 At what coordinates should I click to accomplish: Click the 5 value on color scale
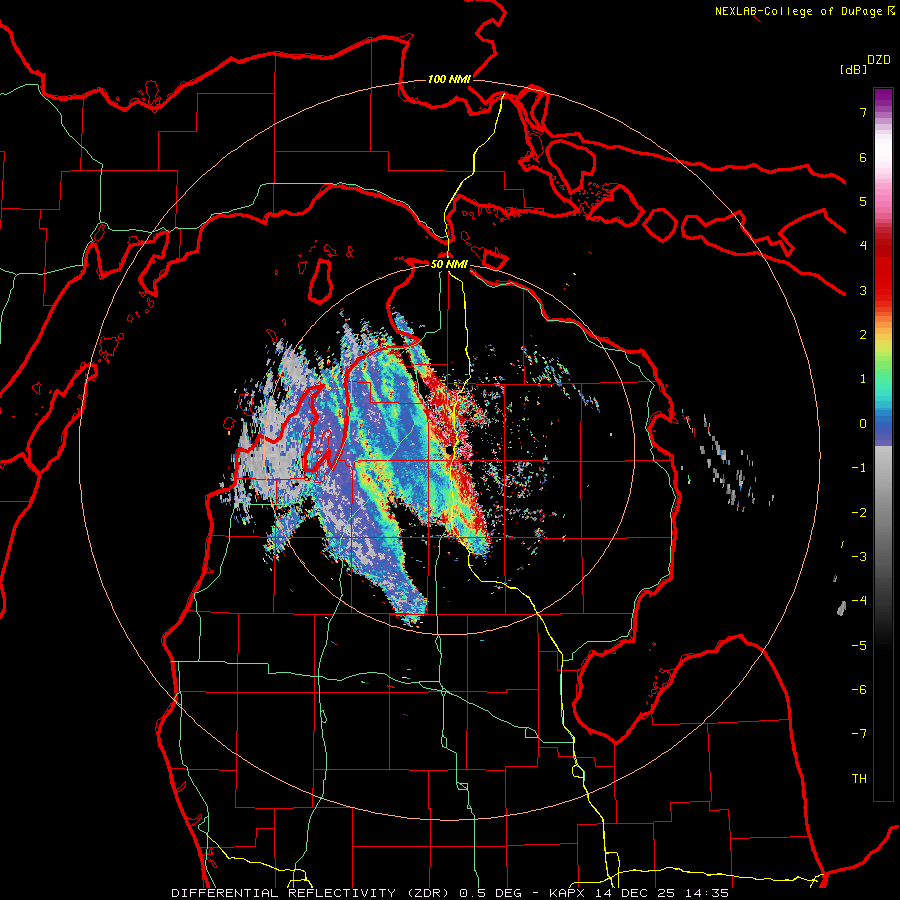[863, 201]
